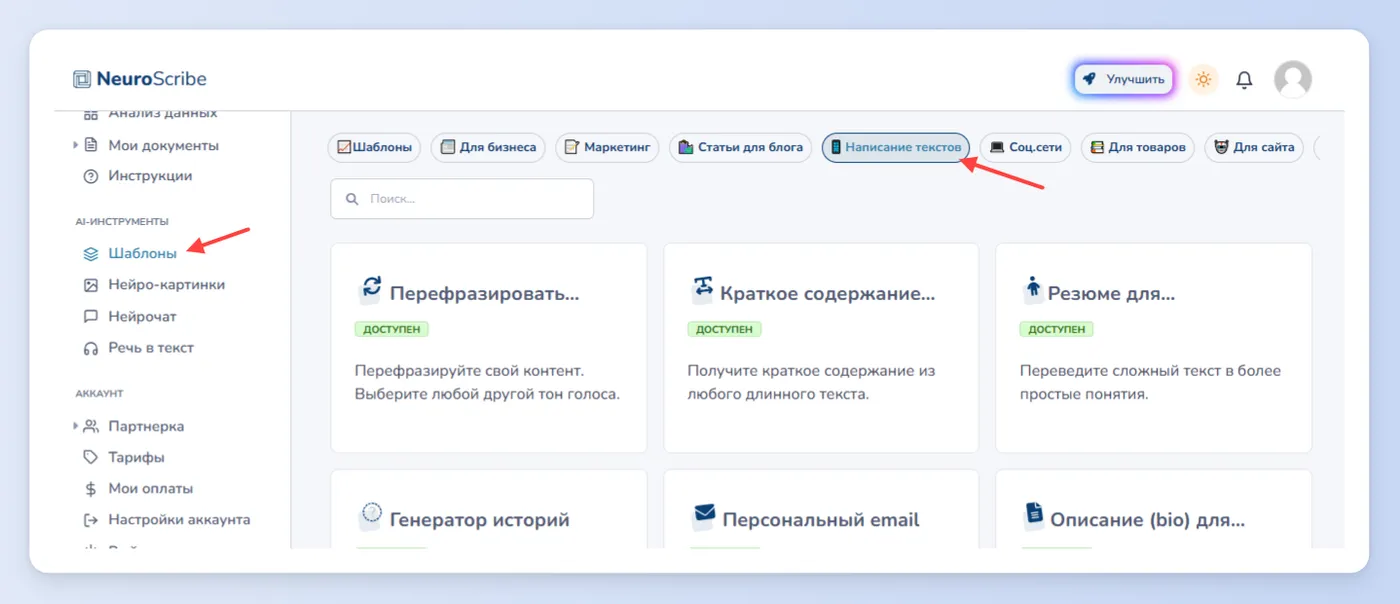Go to Тарифы page in sidebar
This screenshot has width=1400, height=604.
137,457
